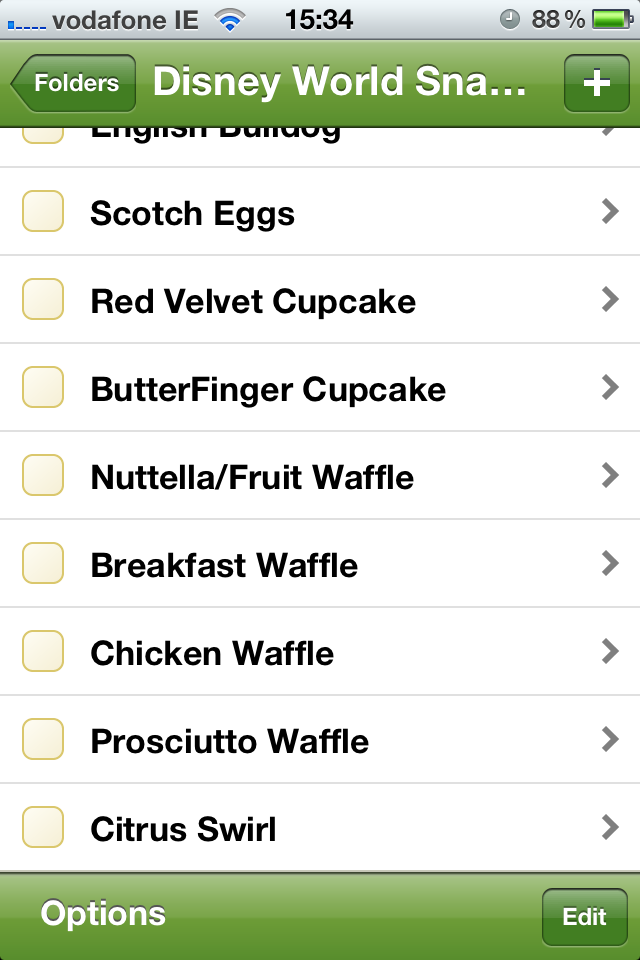Select the Chicken Waffle checkbox
This screenshot has width=640, height=960.
click(x=43, y=653)
